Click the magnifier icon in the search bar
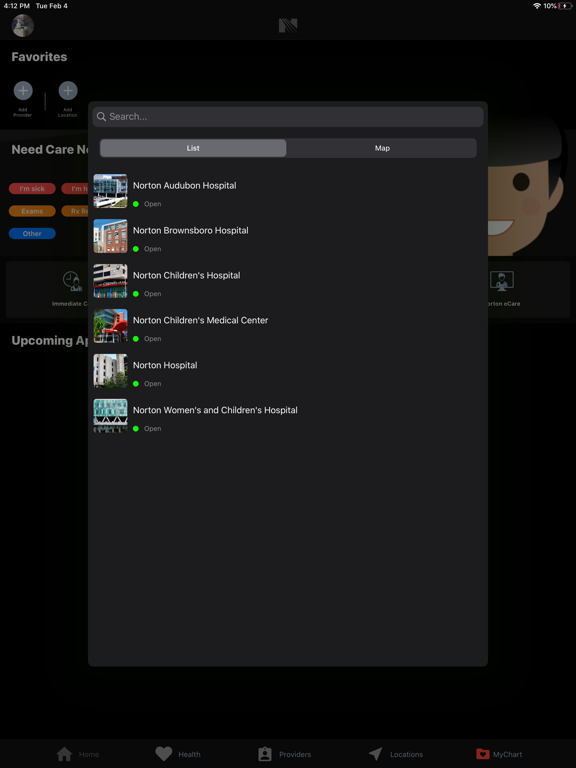The width and height of the screenshot is (576, 768). pos(101,117)
